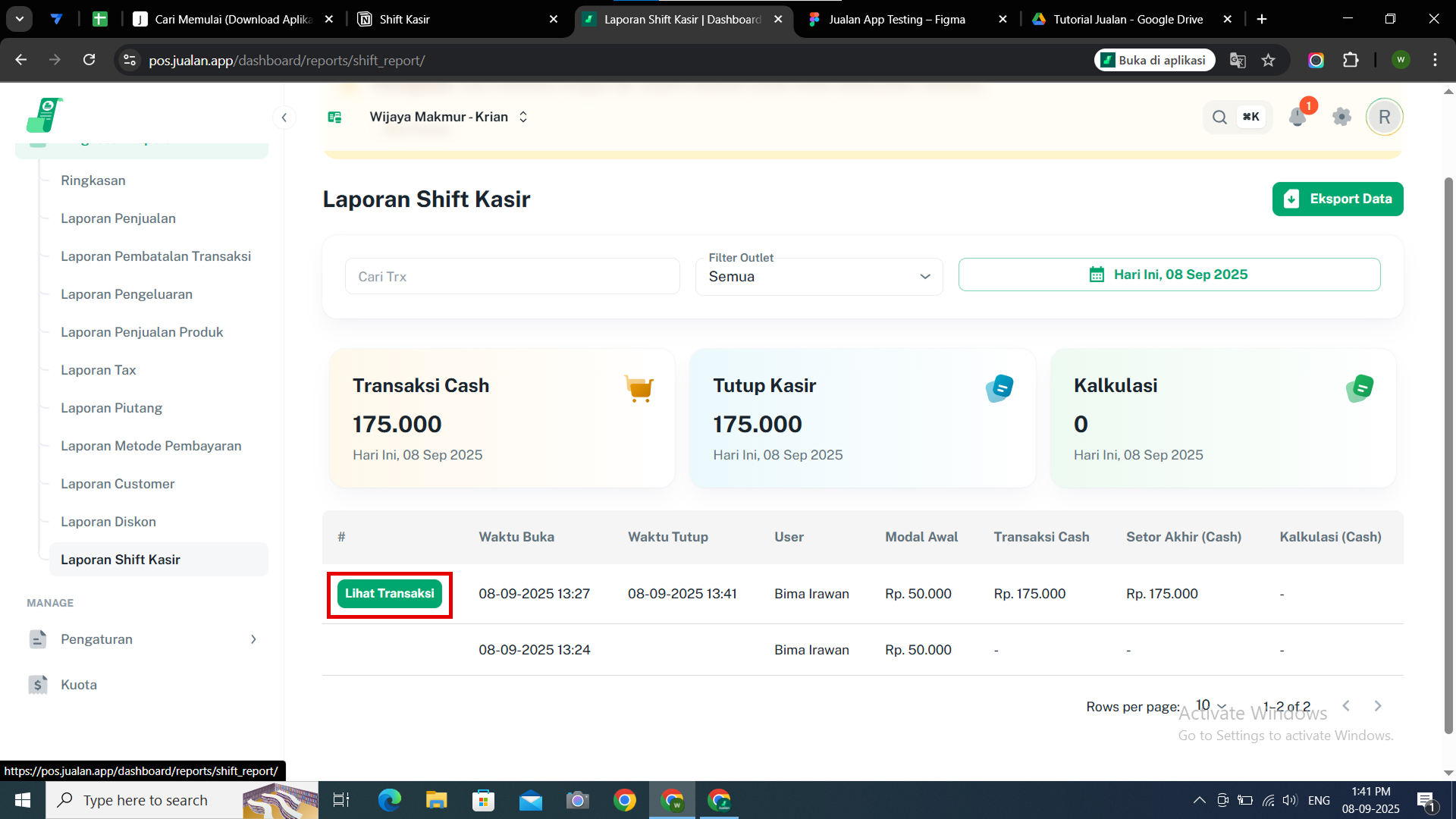
Task: Click the Jualan logo in the sidebar
Action: click(x=44, y=115)
